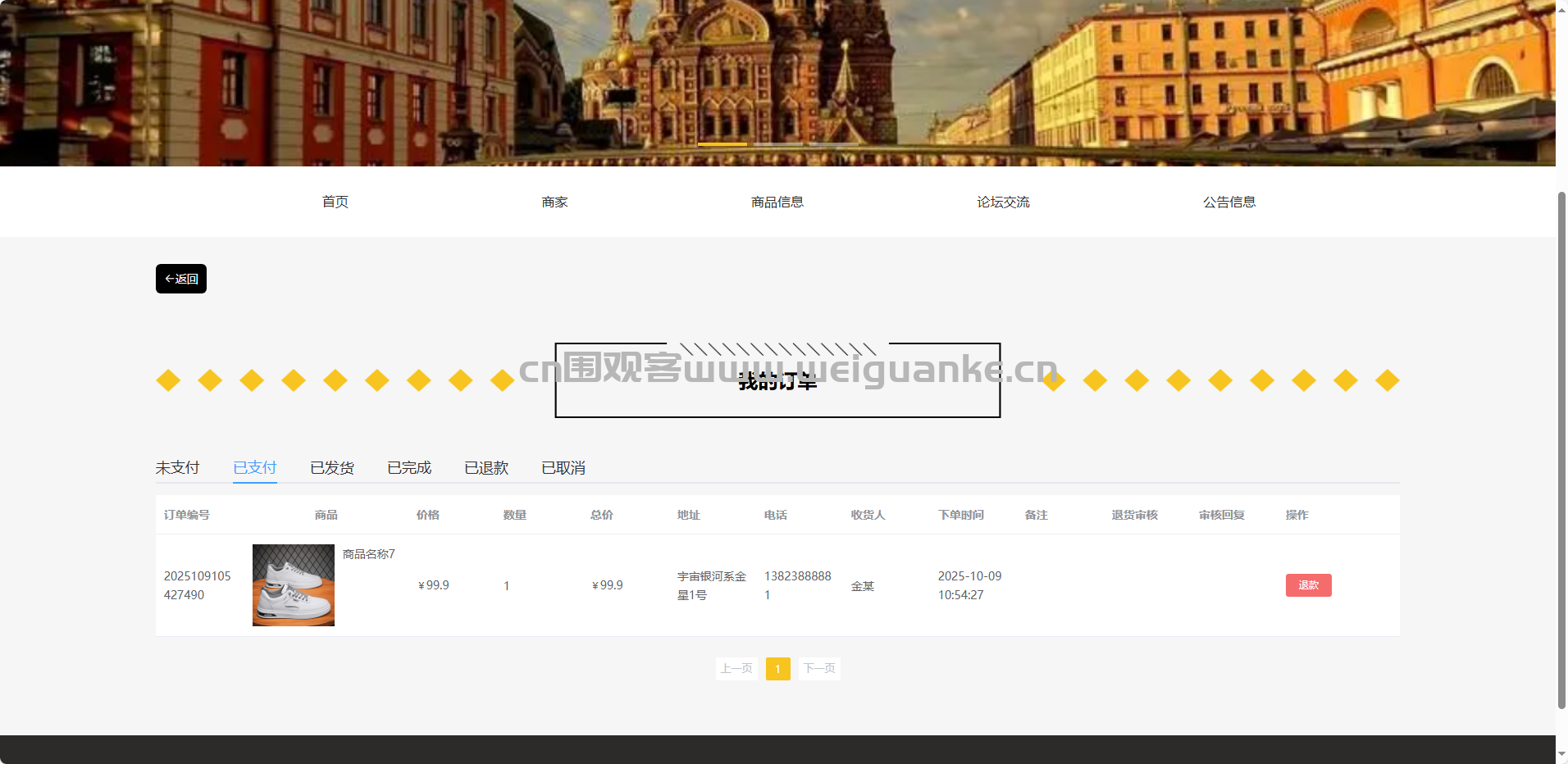
Task: Switch to the 未支付 orders tab
Action: [x=177, y=467]
